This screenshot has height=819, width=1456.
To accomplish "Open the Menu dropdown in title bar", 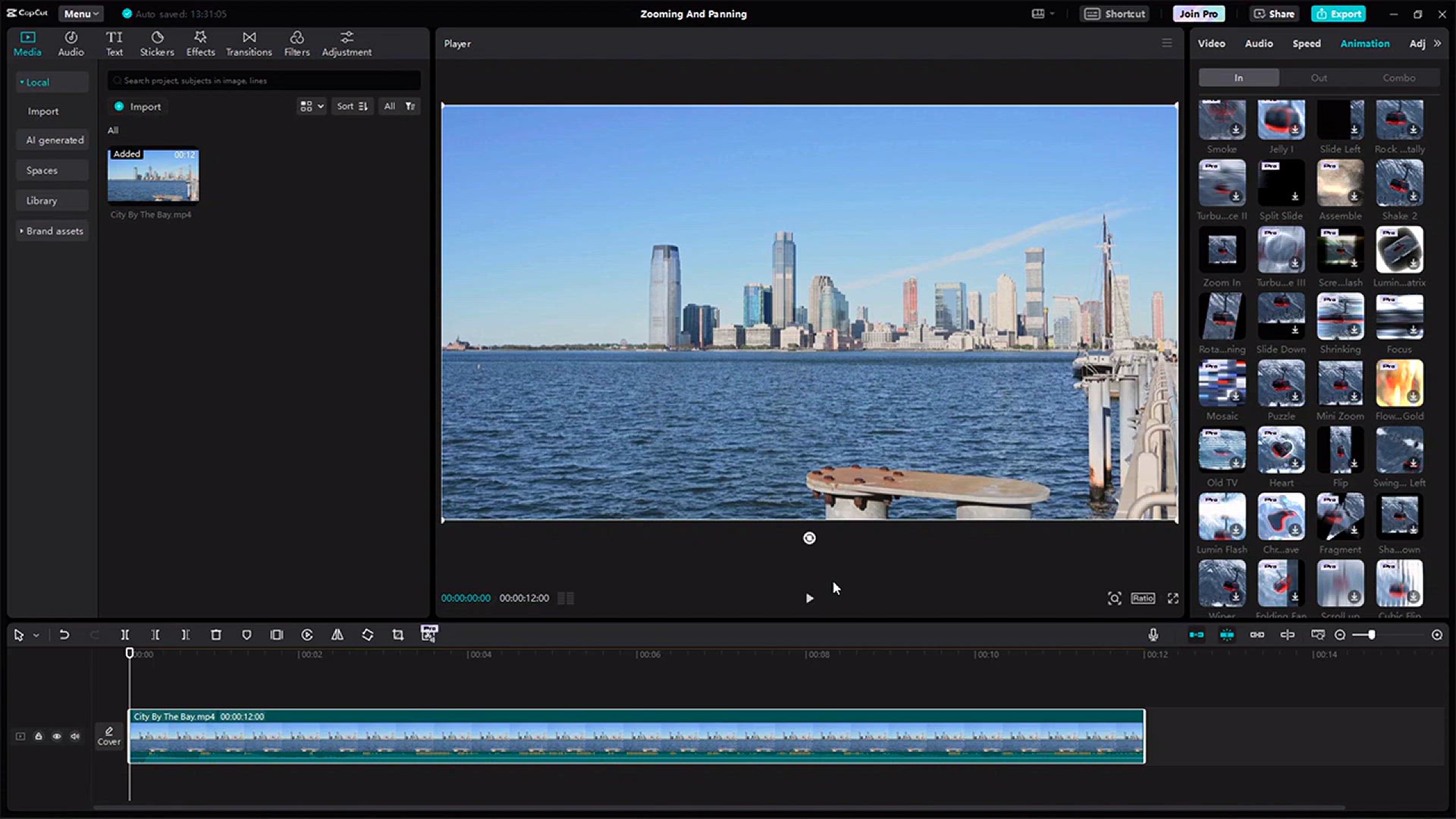I will (80, 14).
